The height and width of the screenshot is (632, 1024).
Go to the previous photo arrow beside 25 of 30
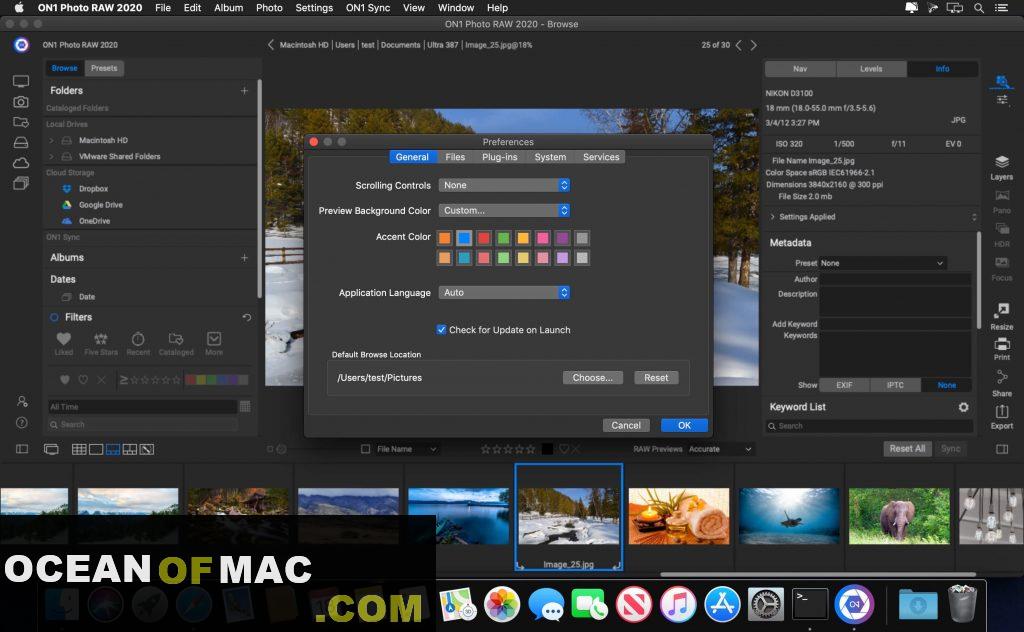click(739, 45)
